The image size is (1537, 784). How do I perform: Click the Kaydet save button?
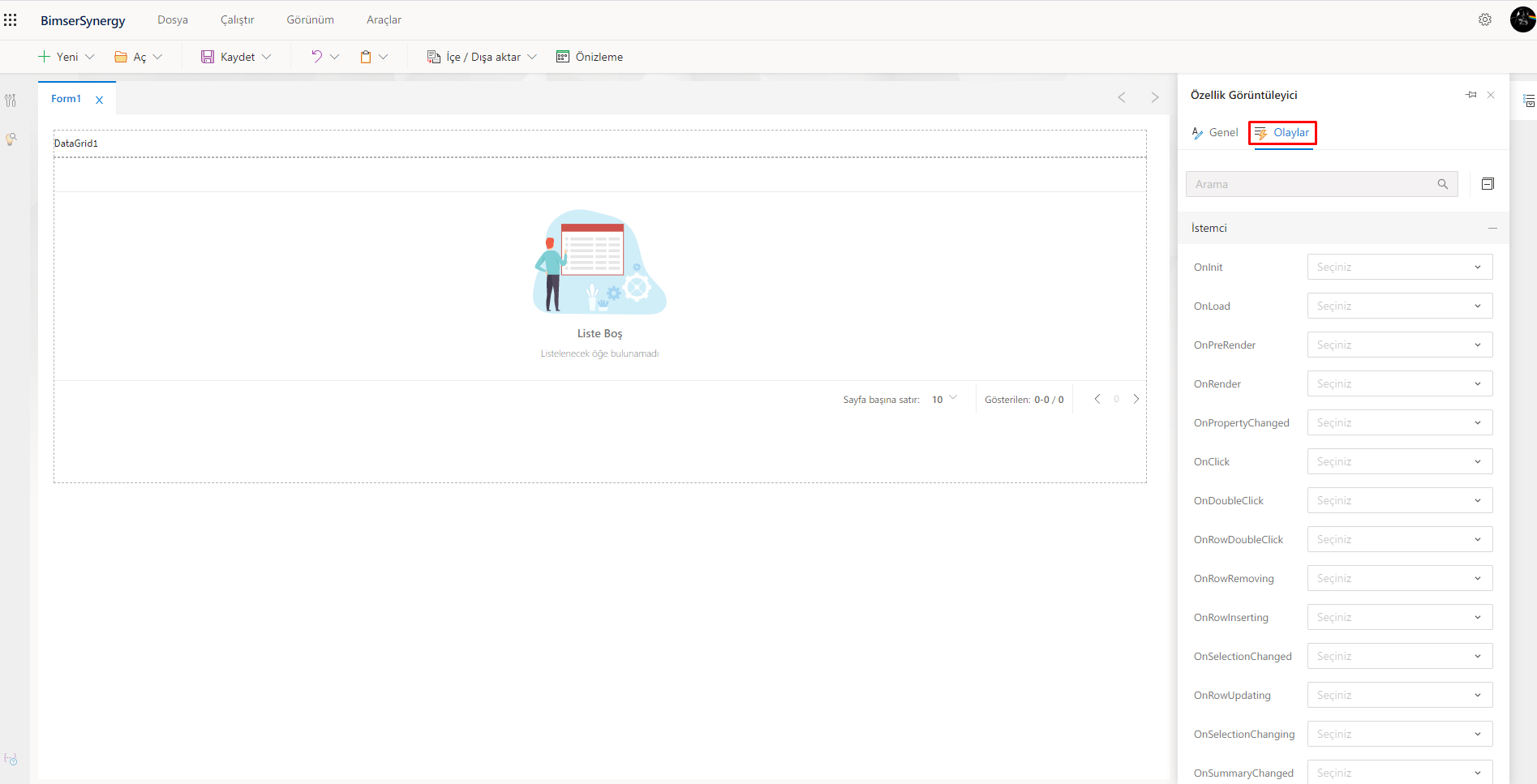229,57
